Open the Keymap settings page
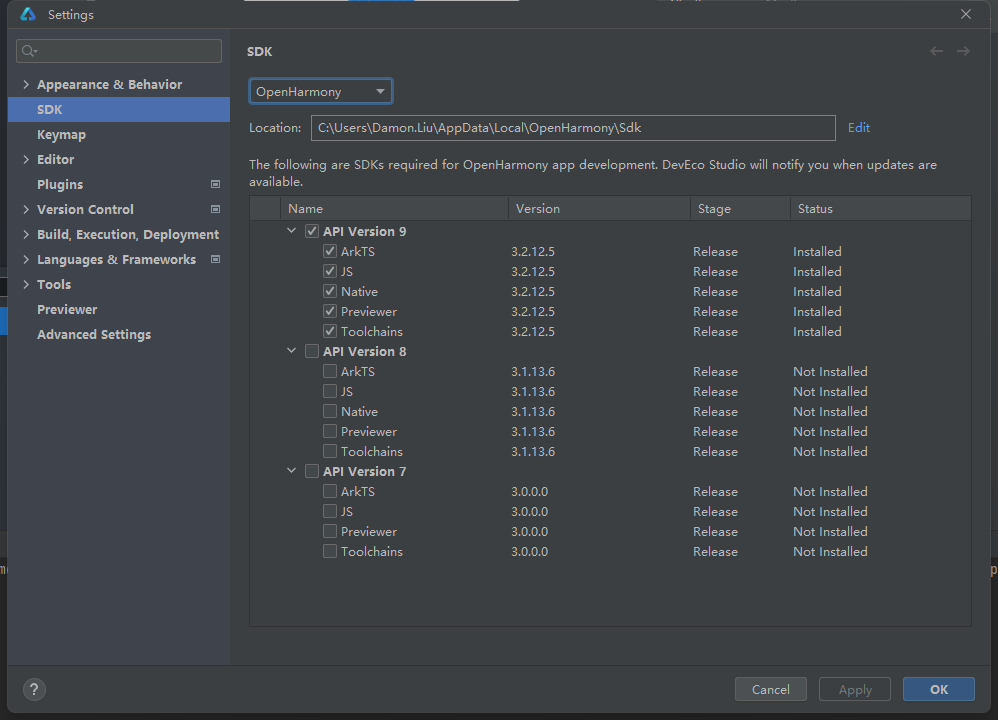The image size is (998, 720). click(x=61, y=134)
